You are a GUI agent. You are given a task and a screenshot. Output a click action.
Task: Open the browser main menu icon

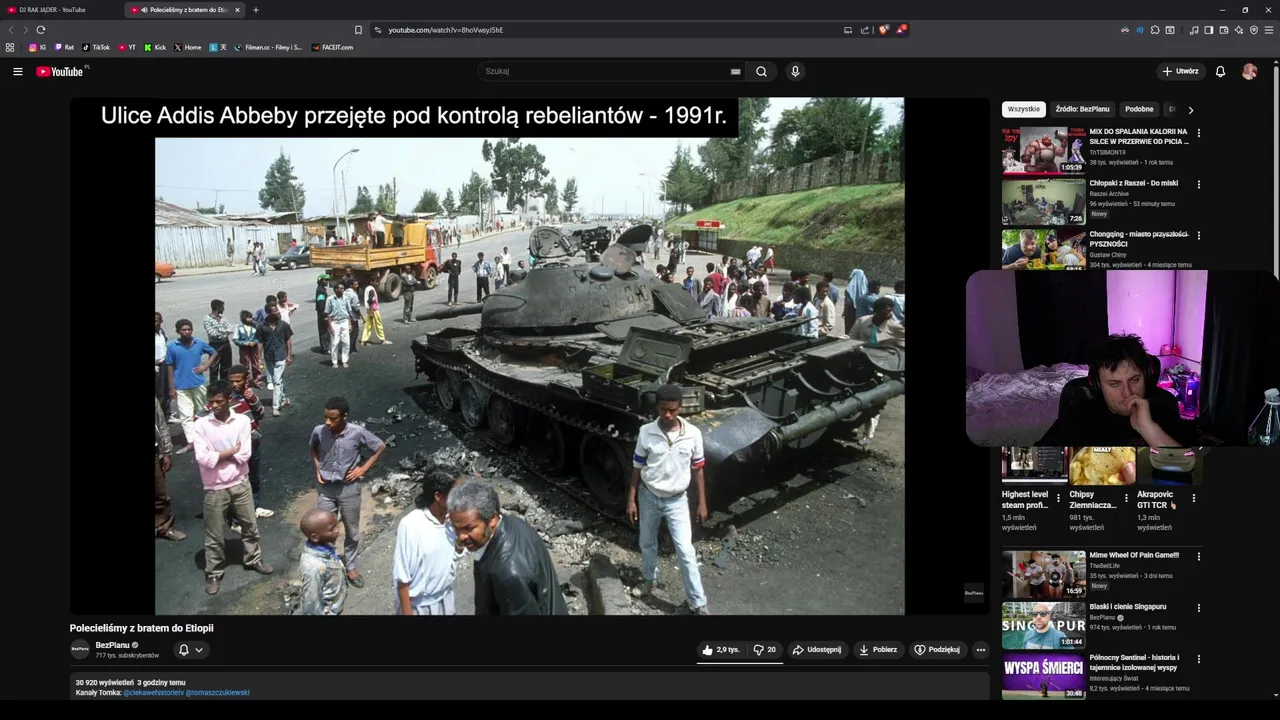[x=1270, y=30]
